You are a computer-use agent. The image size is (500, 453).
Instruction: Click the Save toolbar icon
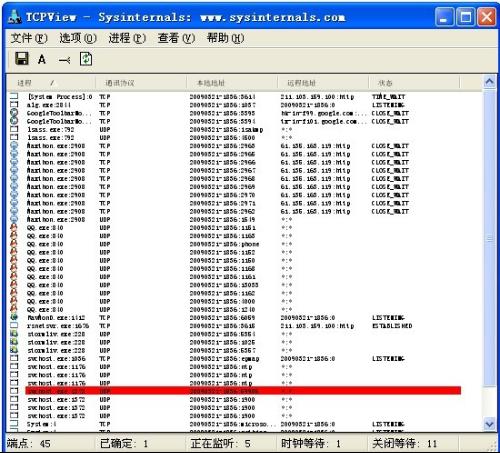tap(22, 59)
